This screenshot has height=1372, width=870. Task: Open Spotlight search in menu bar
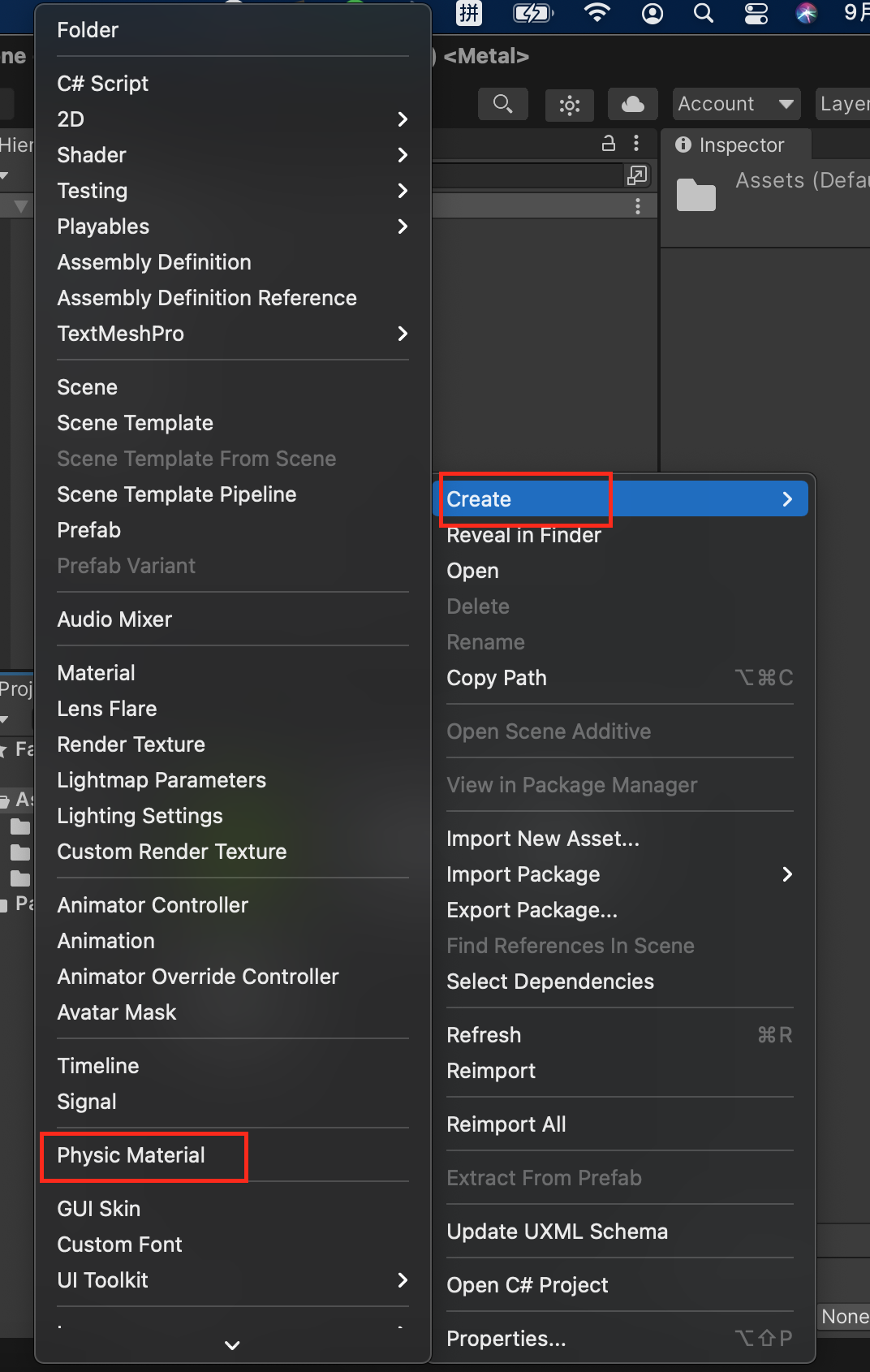click(704, 13)
